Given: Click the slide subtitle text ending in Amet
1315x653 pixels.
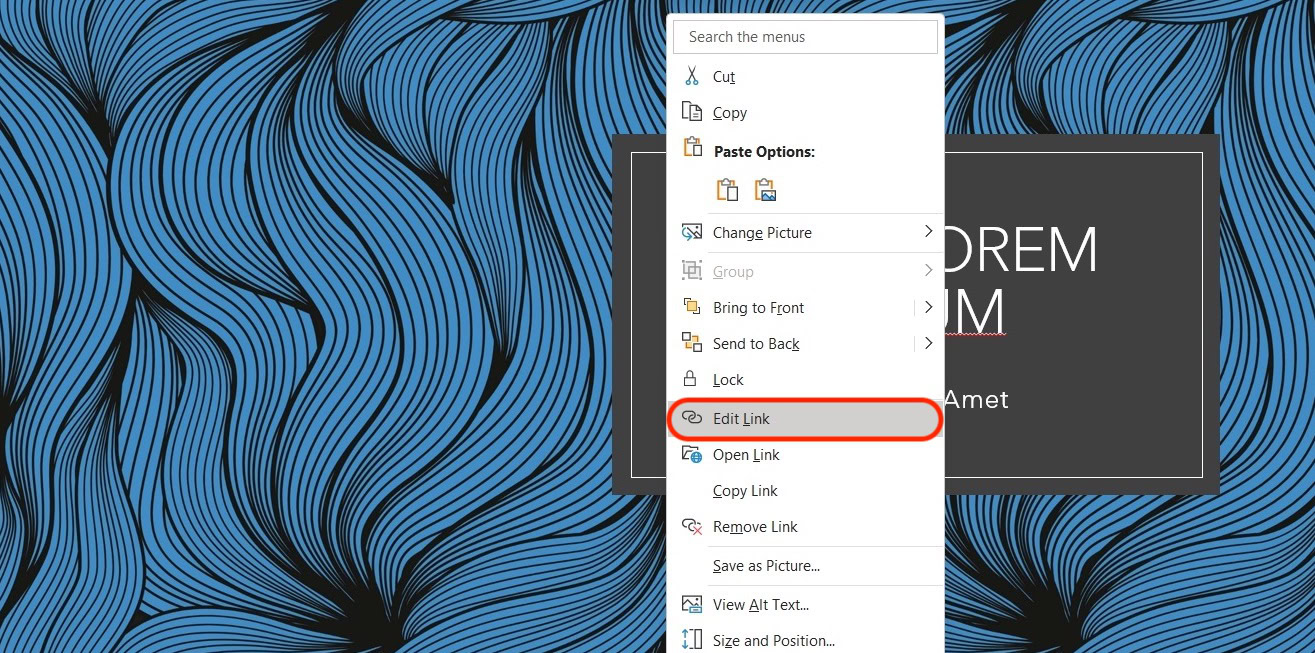Looking at the screenshot, I should [x=976, y=401].
